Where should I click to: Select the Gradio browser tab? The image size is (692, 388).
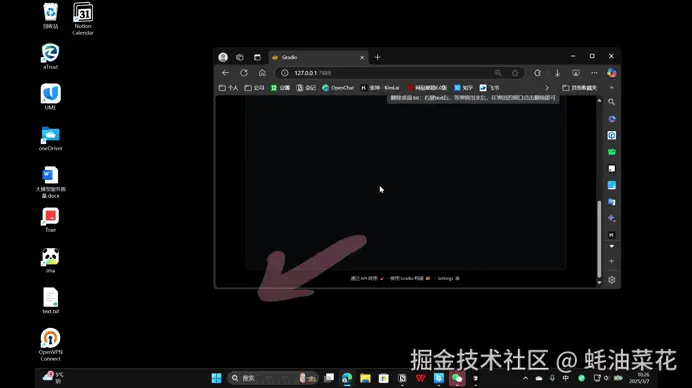tap(318, 57)
